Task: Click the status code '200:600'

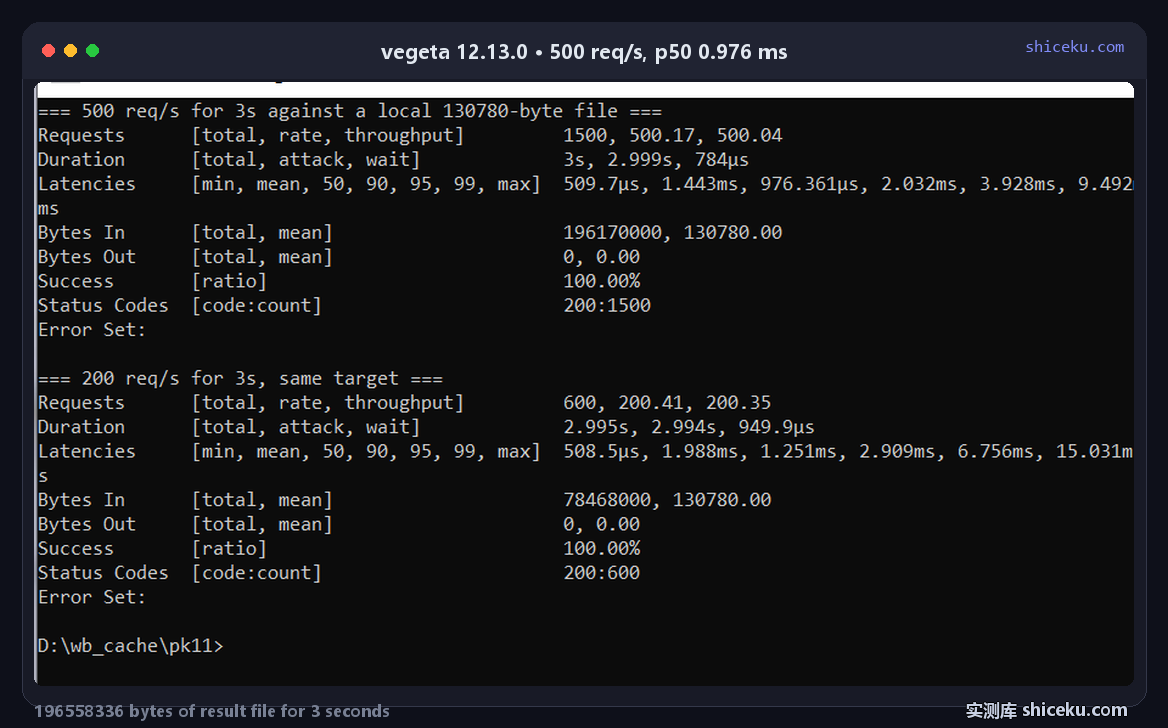Action: [602, 573]
